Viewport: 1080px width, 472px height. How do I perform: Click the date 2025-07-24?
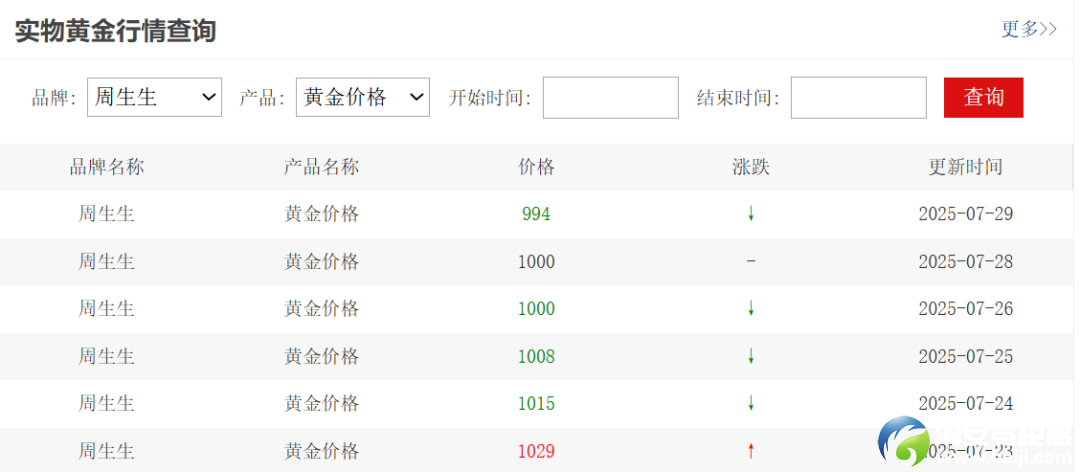[x=966, y=403]
